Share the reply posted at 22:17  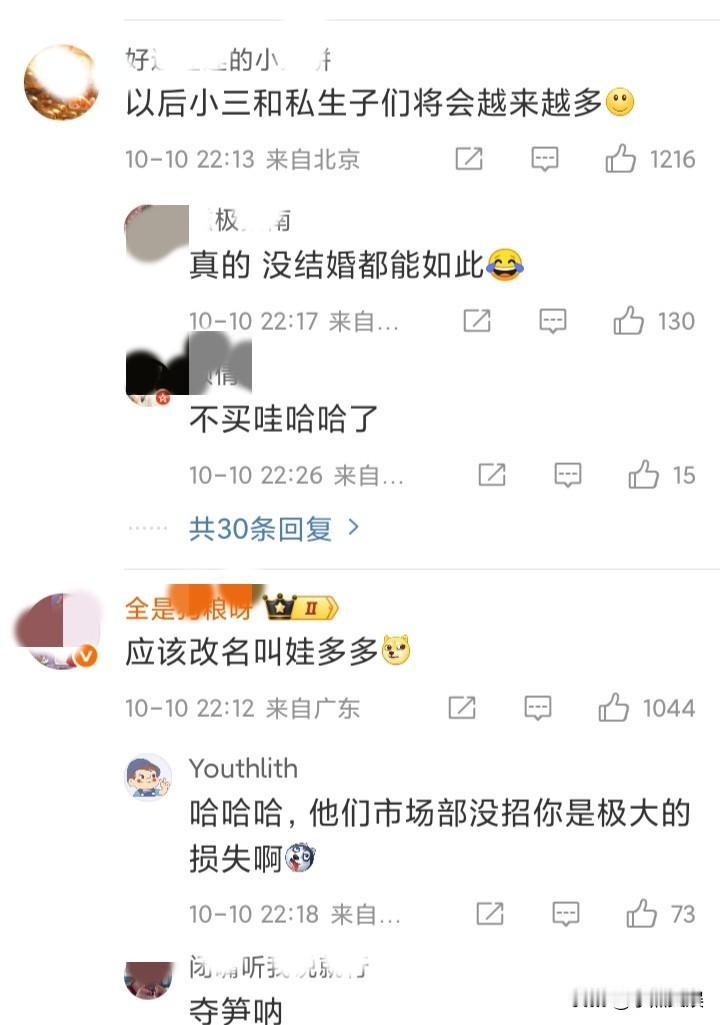pyautogui.click(x=477, y=320)
